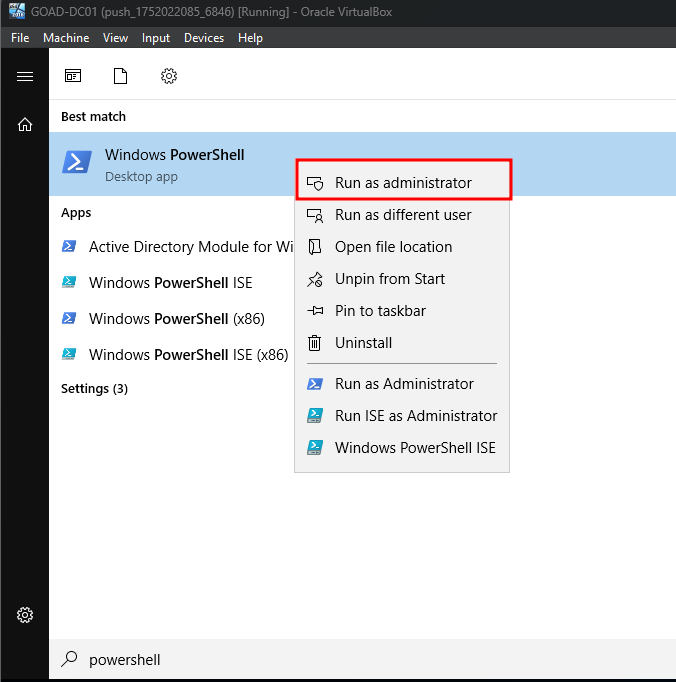The image size is (676, 682).
Task: Filter search results by Documents icon
Action: pyautogui.click(x=120, y=76)
